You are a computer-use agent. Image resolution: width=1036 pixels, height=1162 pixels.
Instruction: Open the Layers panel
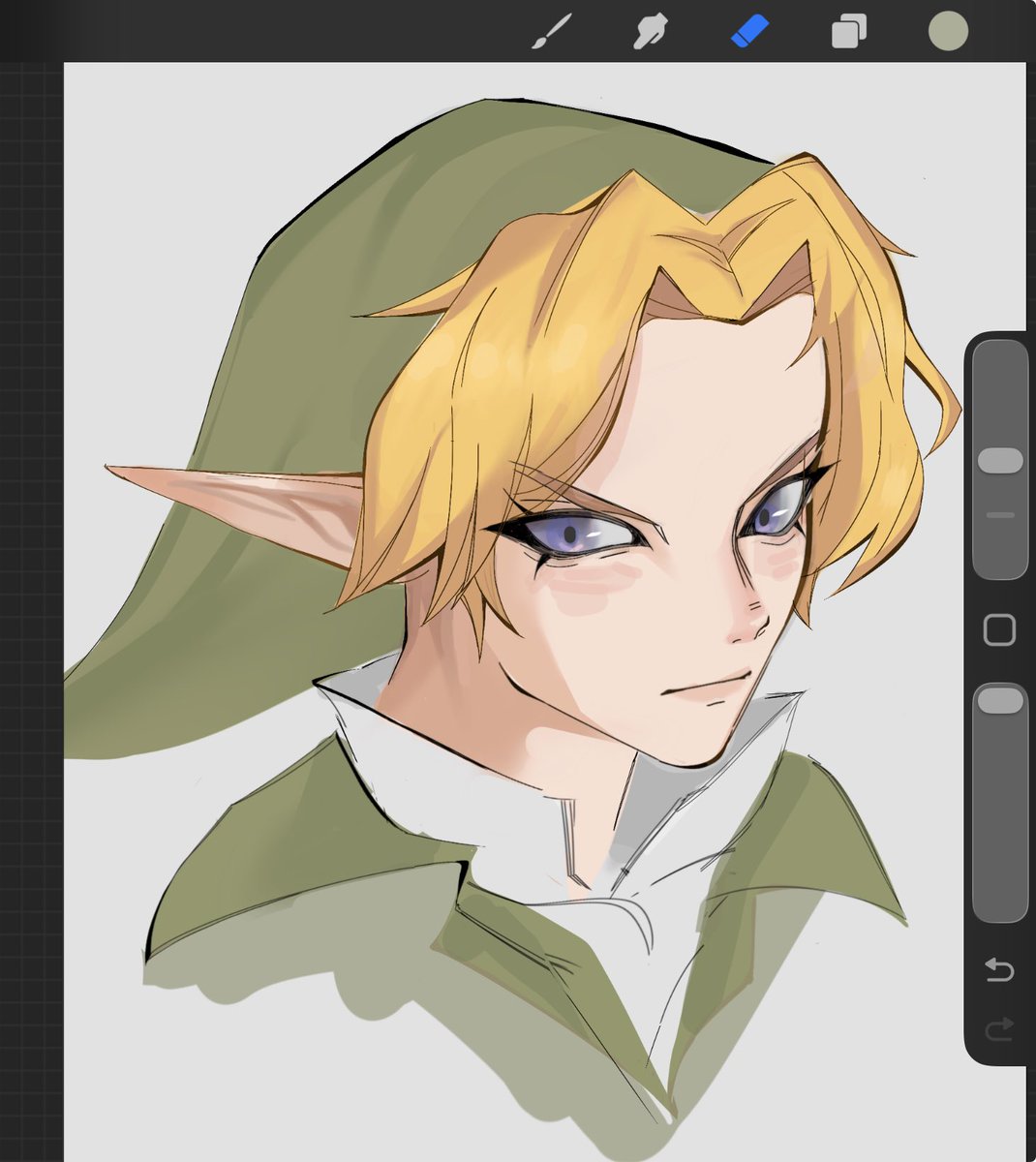[849, 31]
